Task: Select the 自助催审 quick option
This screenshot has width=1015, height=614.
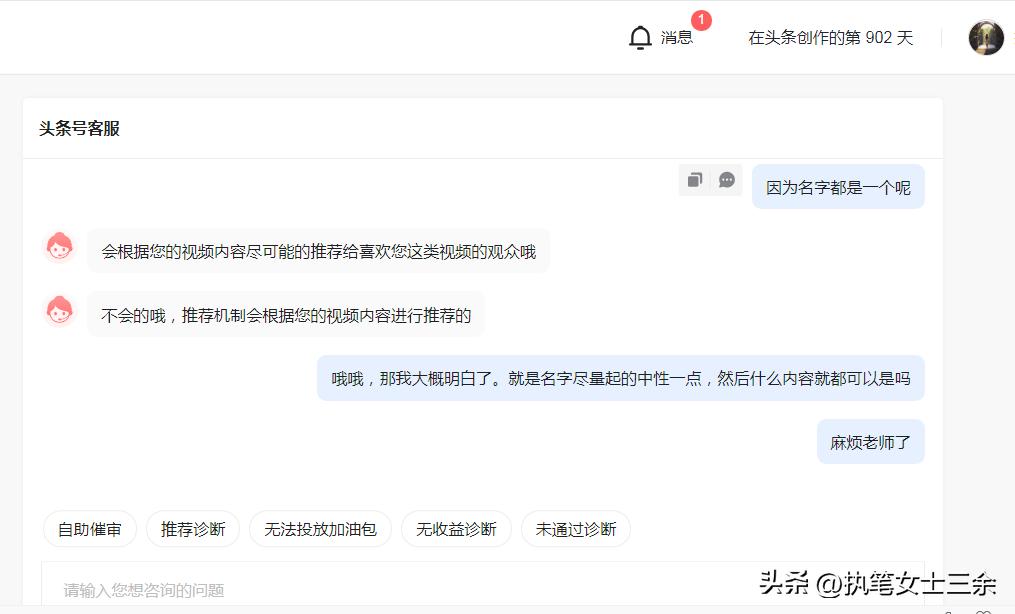Action: point(89,529)
